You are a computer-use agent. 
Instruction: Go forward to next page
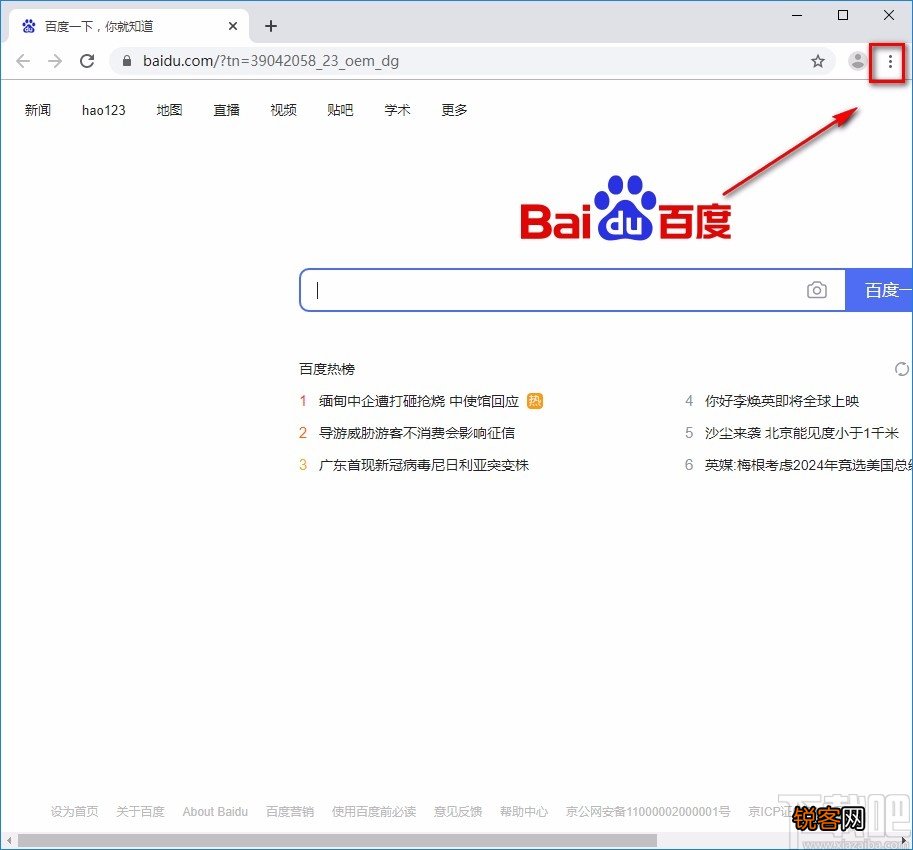pyautogui.click(x=55, y=61)
